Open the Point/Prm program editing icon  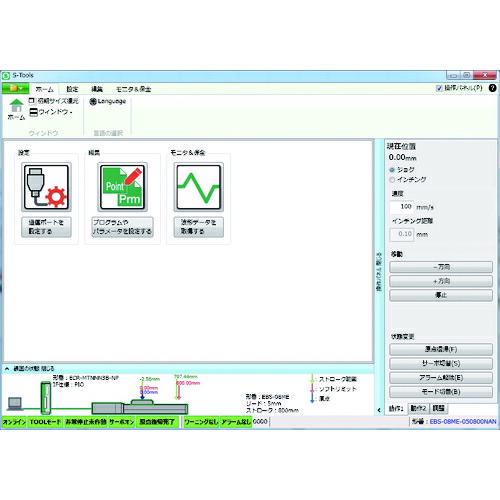(122, 187)
